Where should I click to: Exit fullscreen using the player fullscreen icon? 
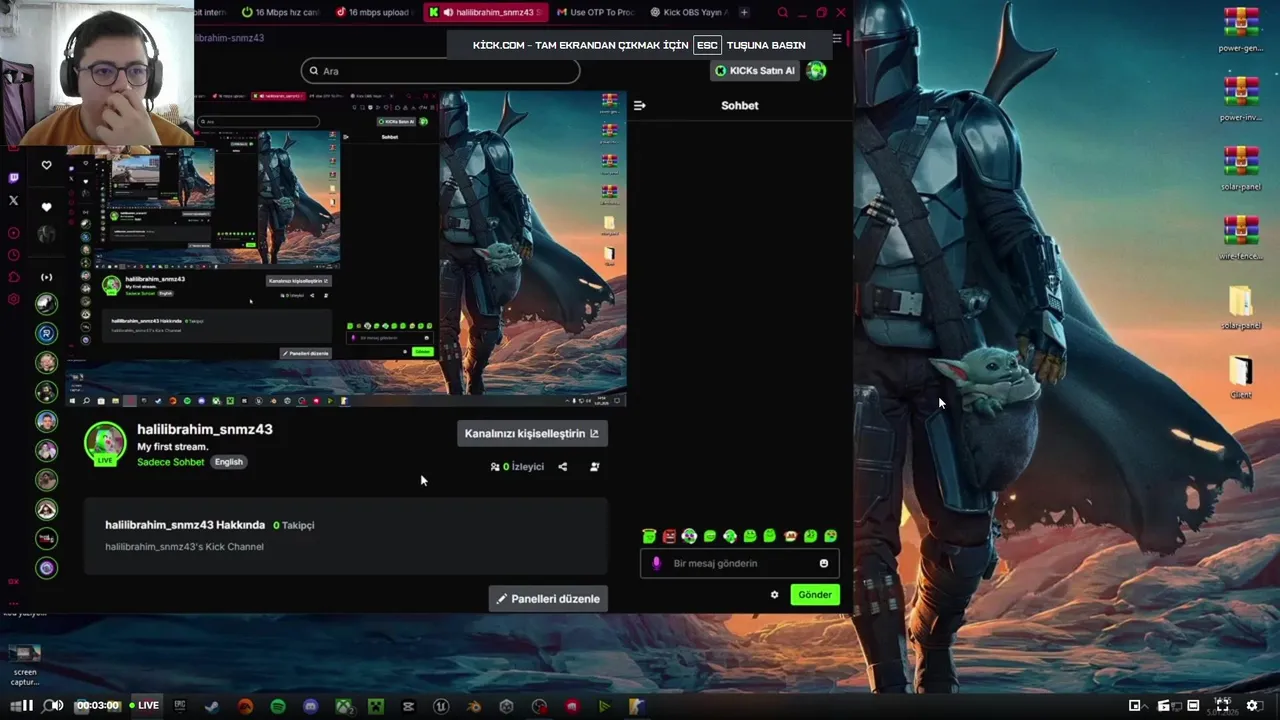coord(1222,705)
